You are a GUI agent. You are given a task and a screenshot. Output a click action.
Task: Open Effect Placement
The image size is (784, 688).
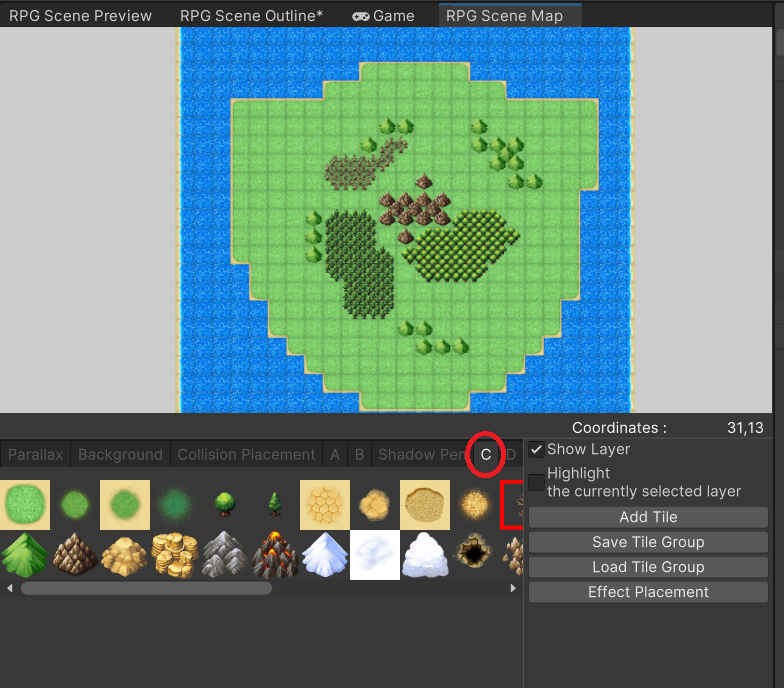click(648, 592)
